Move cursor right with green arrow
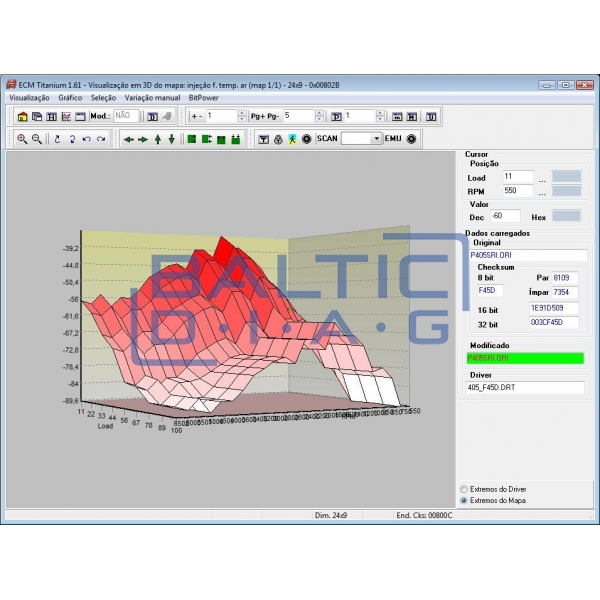600x600 pixels. (143, 139)
